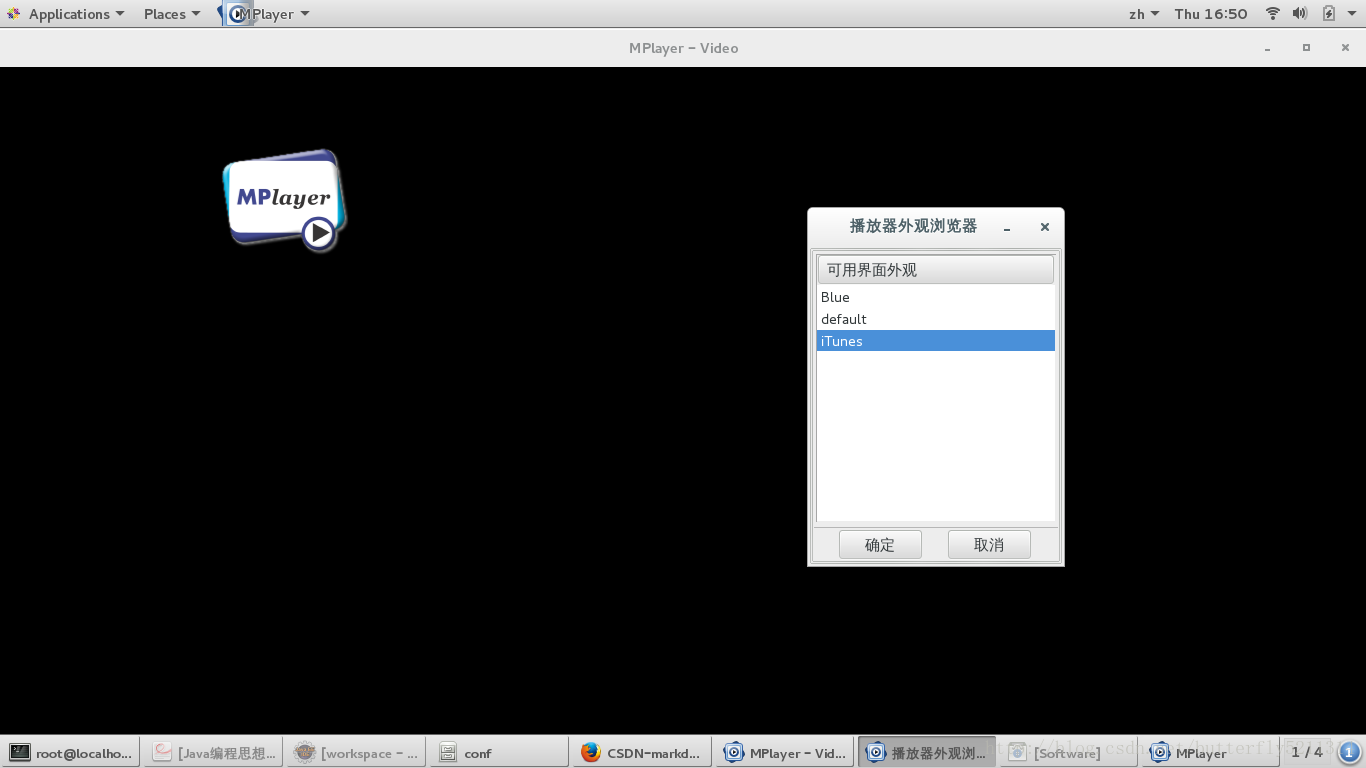Maximize the MPlayer - Video window
The width and height of the screenshot is (1366, 768).
pyautogui.click(x=1306, y=48)
